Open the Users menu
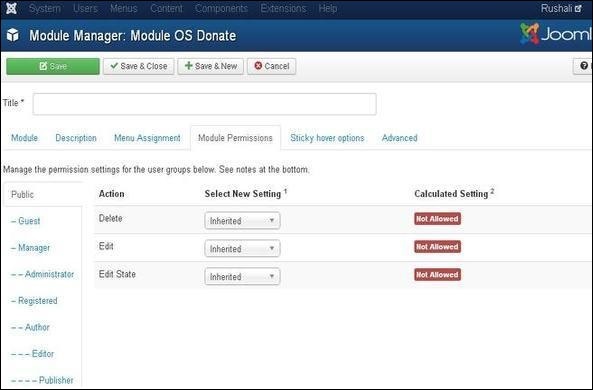 (x=85, y=8)
